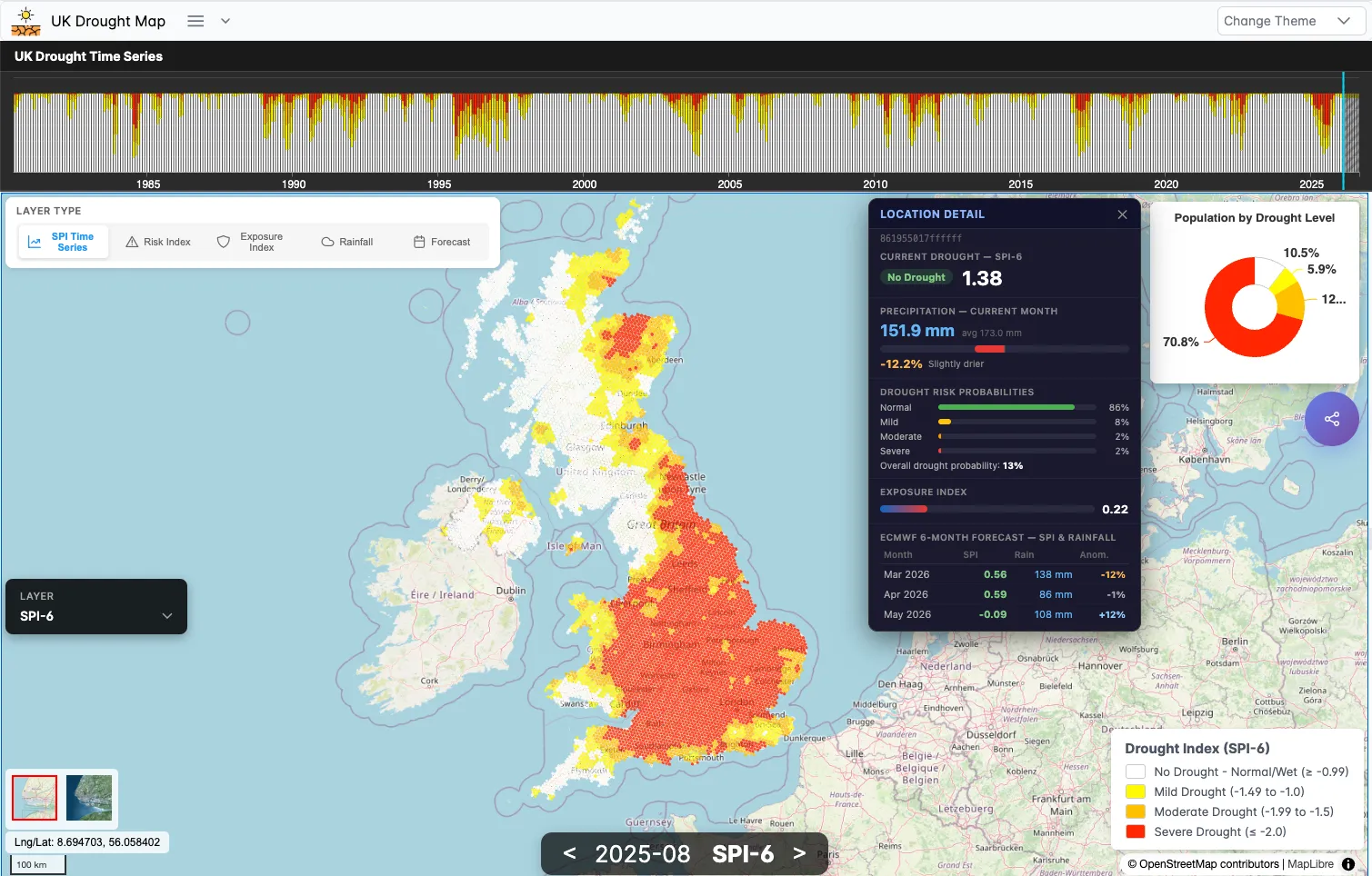Select the SPI Time Series line-chart icon
Viewport: 1372px width, 876px height.
(x=35, y=241)
